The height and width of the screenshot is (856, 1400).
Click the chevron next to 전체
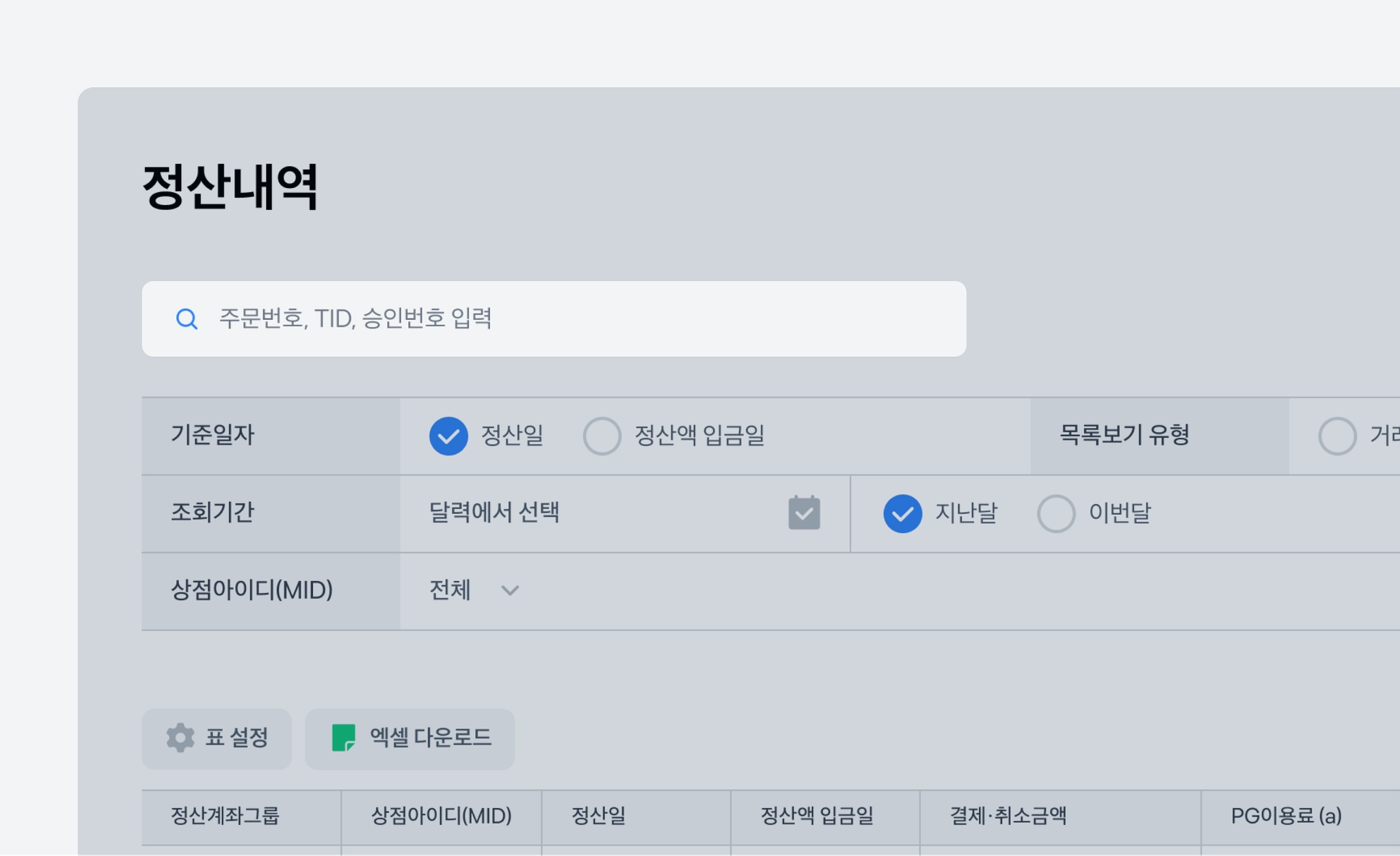pos(510,590)
